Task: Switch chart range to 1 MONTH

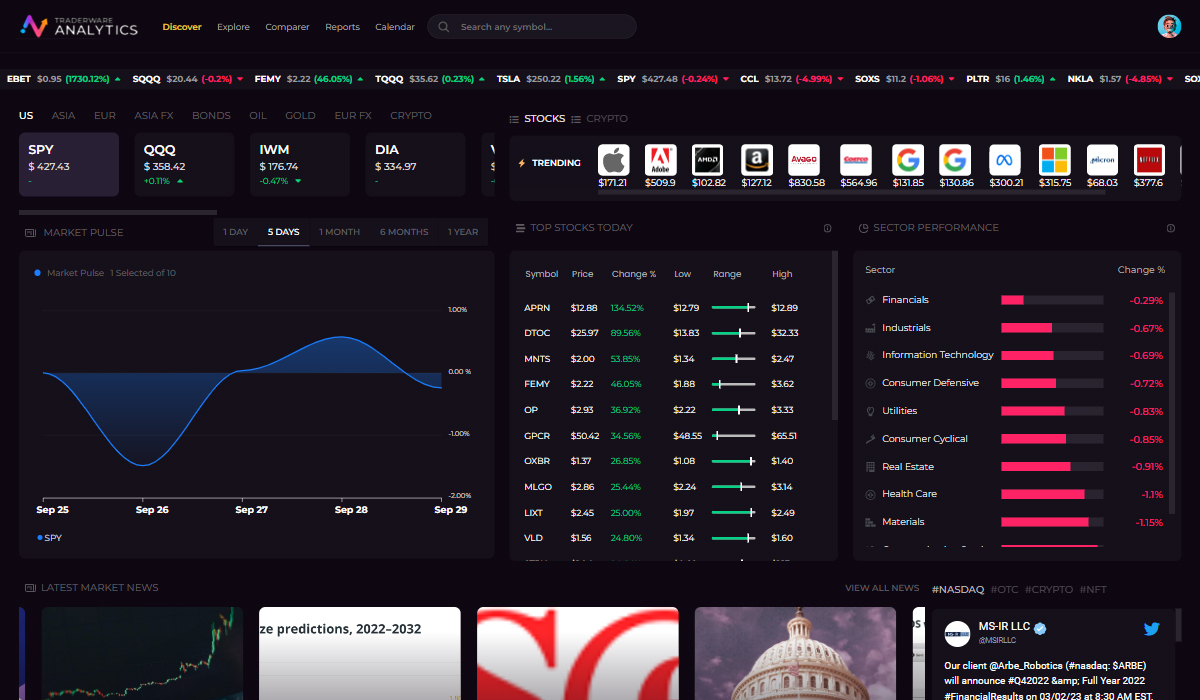Action: point(339,231)
